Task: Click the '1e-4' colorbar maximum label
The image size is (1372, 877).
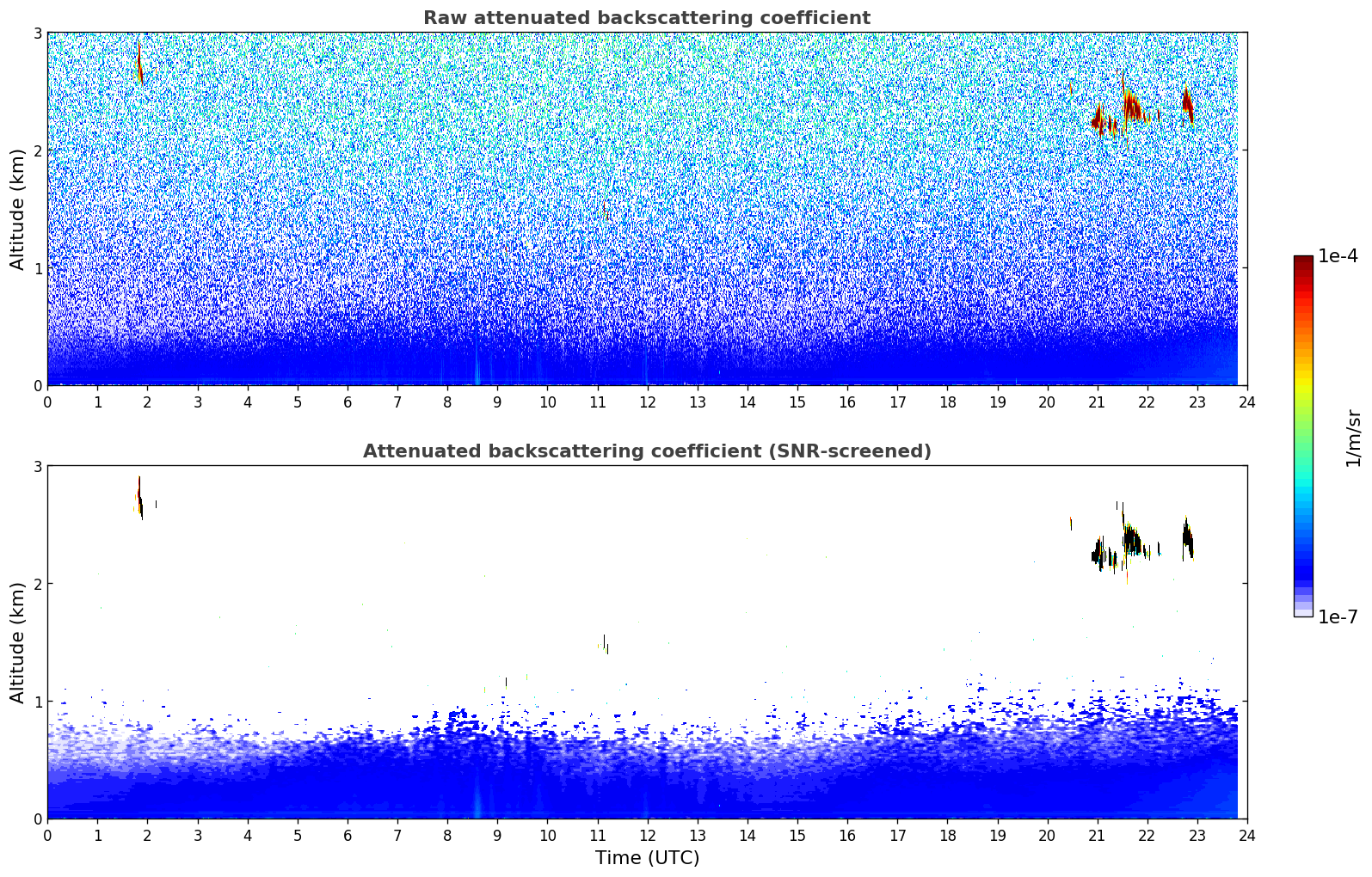Action: click(x=1338, y=256)
